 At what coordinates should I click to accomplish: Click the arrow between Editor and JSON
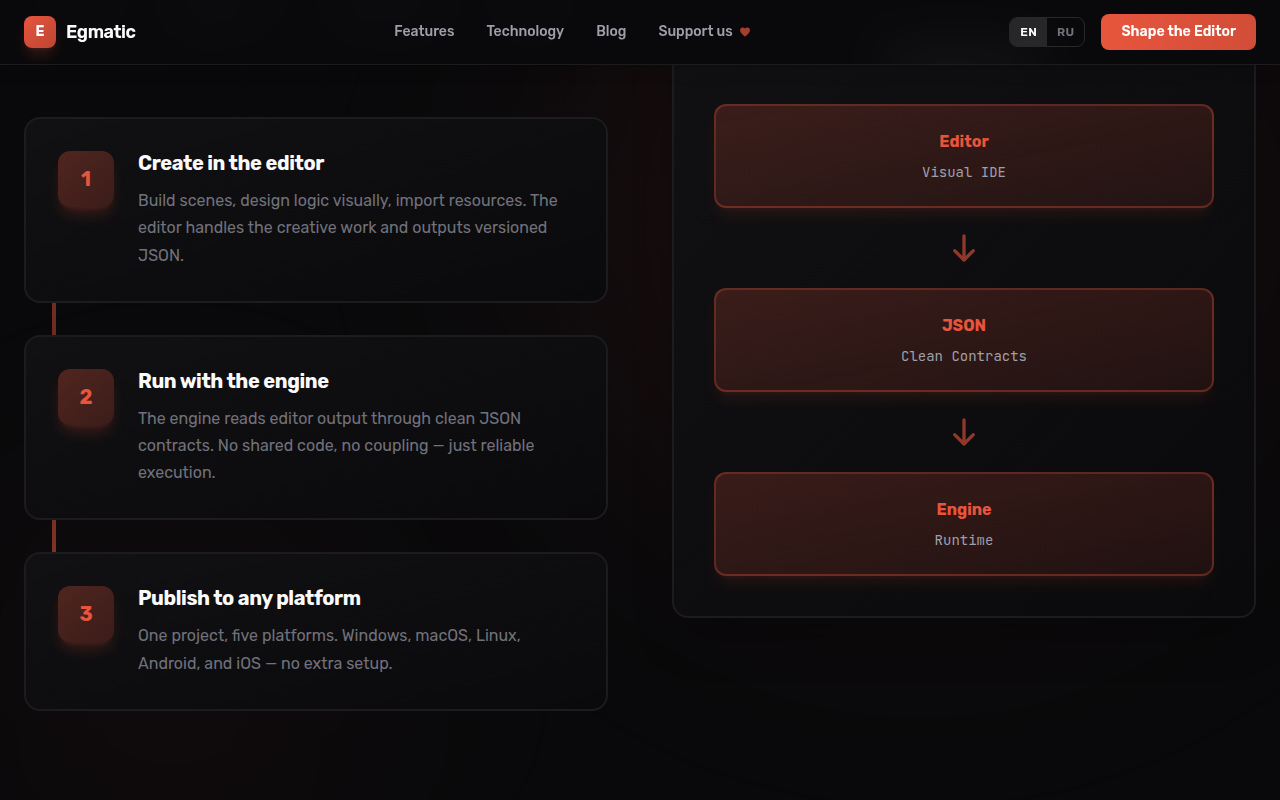click(964, 248)
